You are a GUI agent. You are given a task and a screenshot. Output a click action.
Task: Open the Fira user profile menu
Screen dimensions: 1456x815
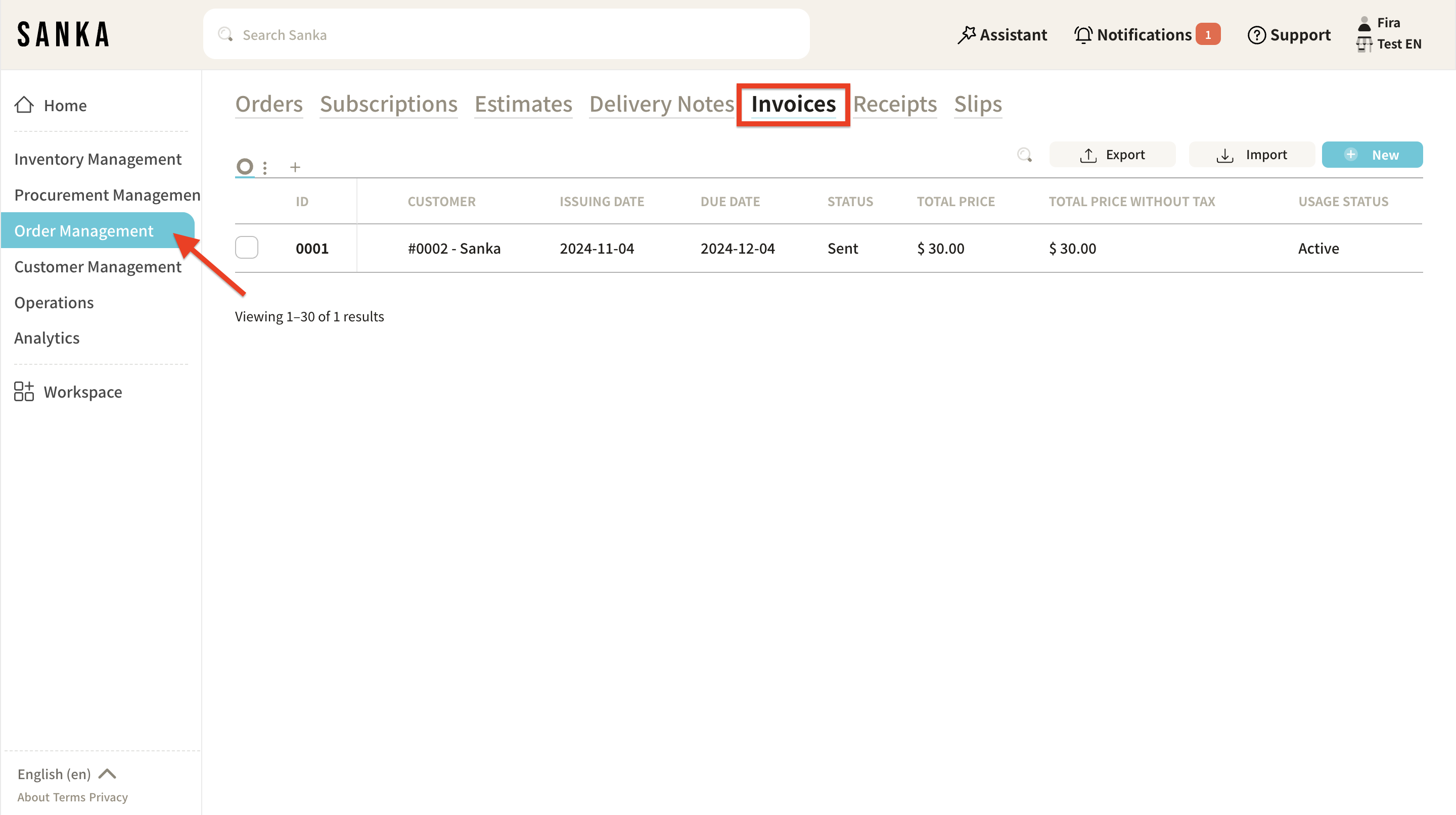pos(1388,23)
